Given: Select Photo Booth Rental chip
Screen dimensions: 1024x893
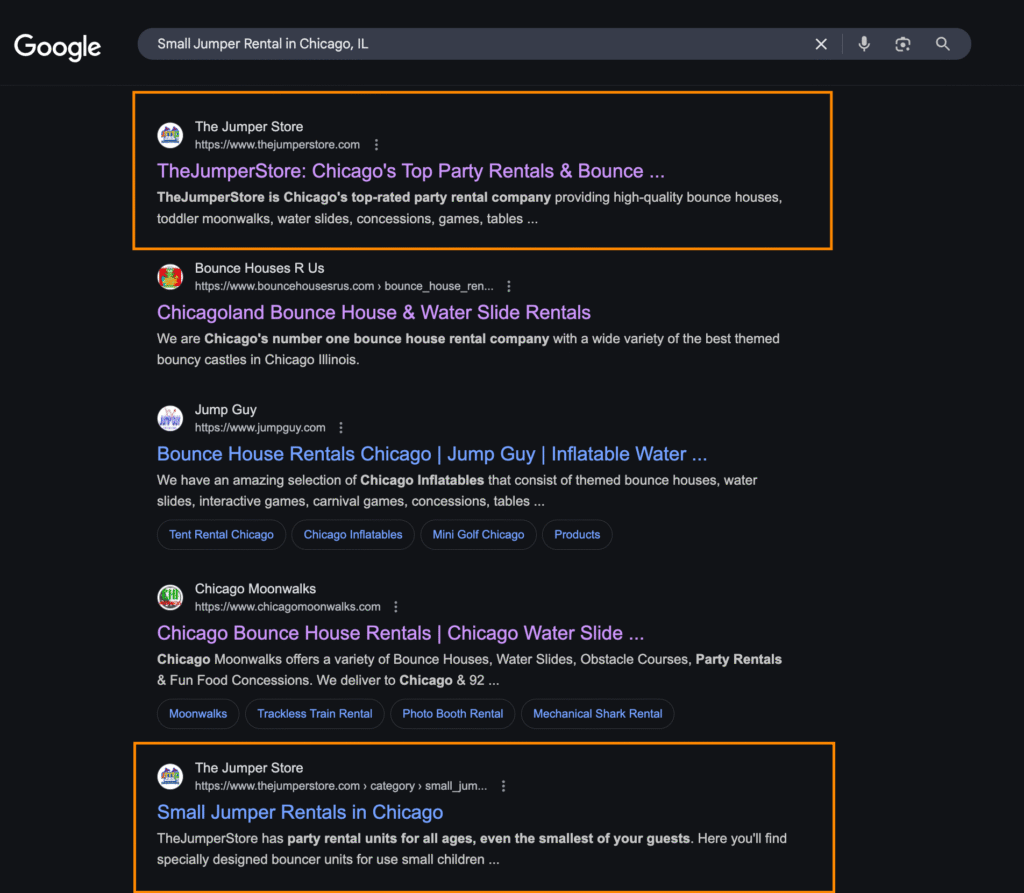Looking at the screenshot, I should [x=453, y=713].
